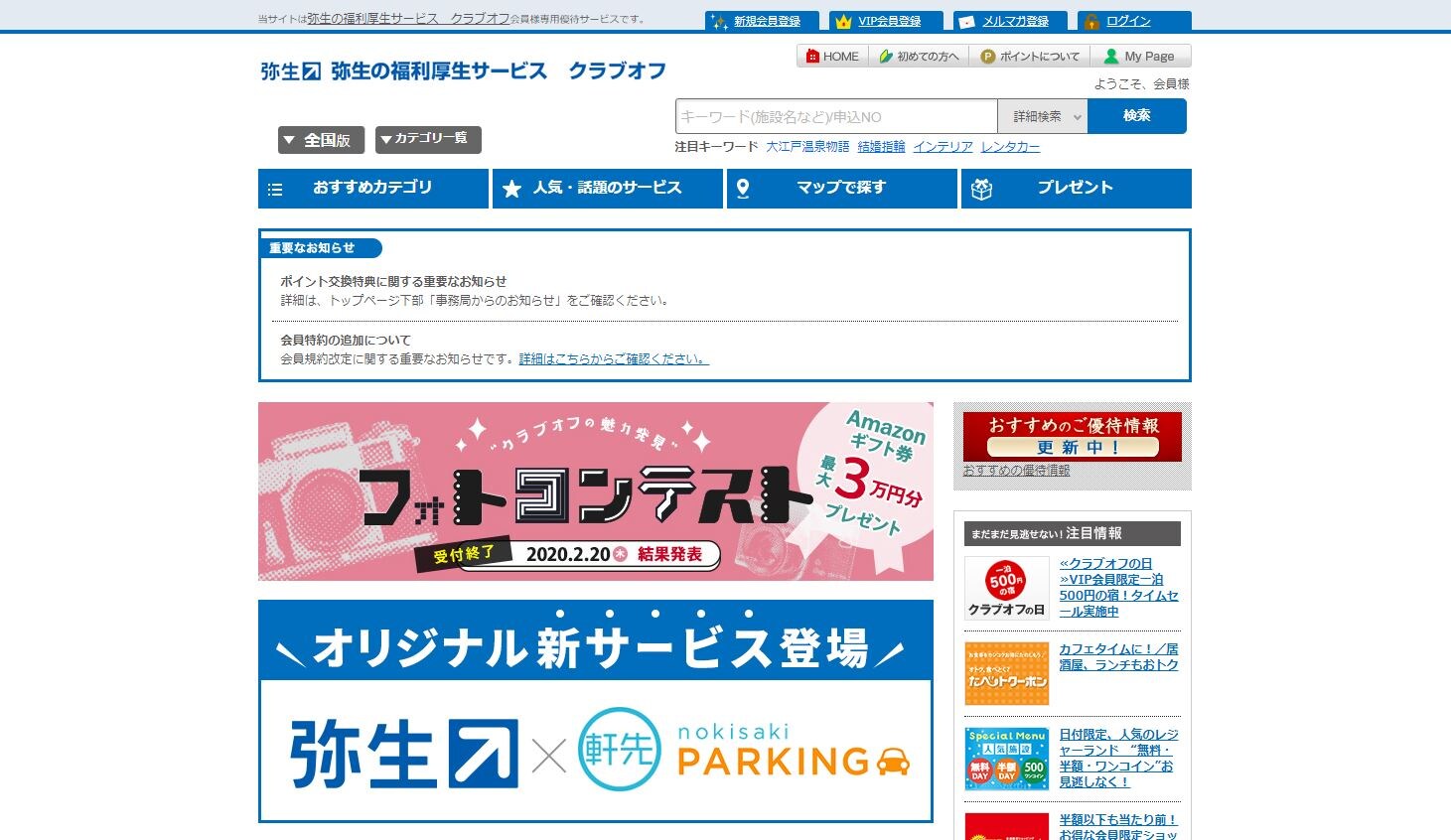Screen dimensions: 1451x840
Task: Click the 検索 button
Action: click(1137, 116)
